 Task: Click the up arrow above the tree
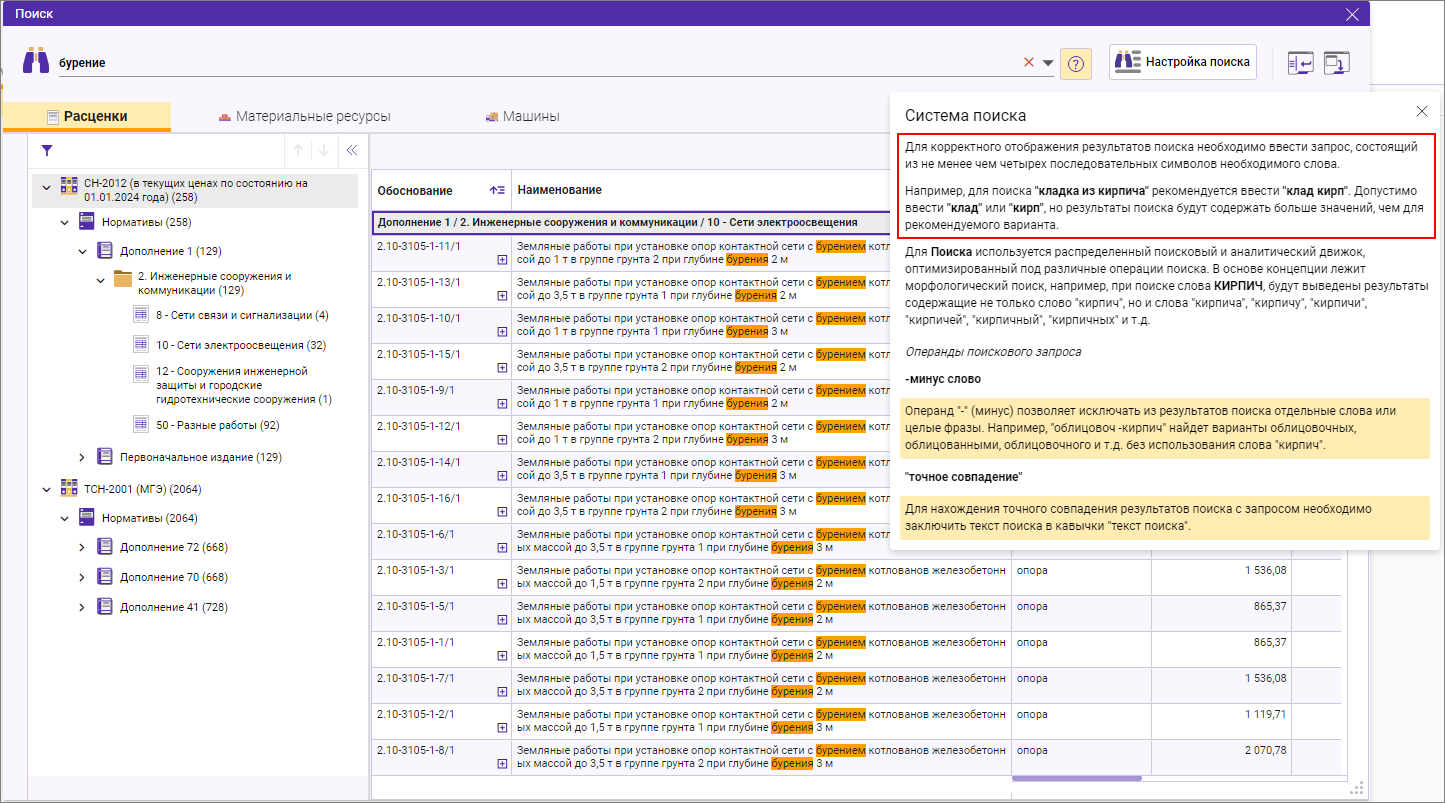click(x=298, y=151)
